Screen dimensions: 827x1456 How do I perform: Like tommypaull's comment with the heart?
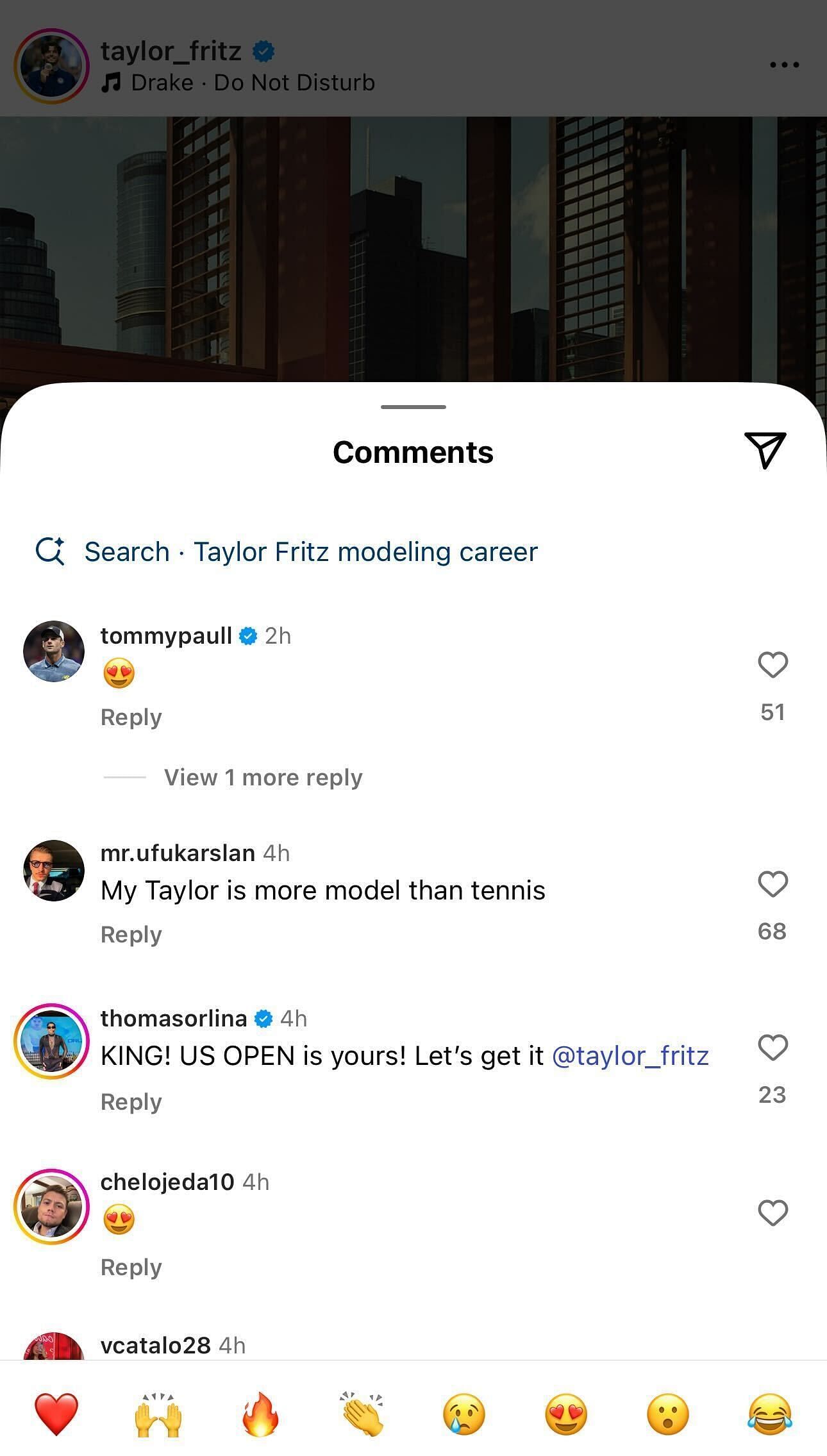(773, 665)
